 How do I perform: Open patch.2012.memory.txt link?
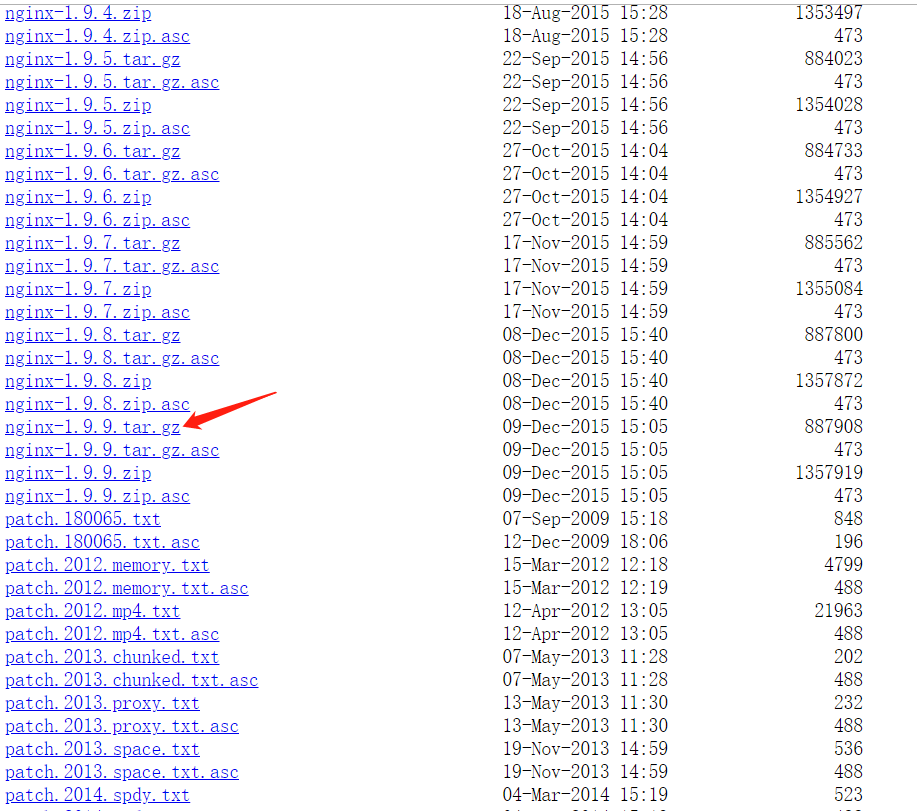tap(107, 565)
